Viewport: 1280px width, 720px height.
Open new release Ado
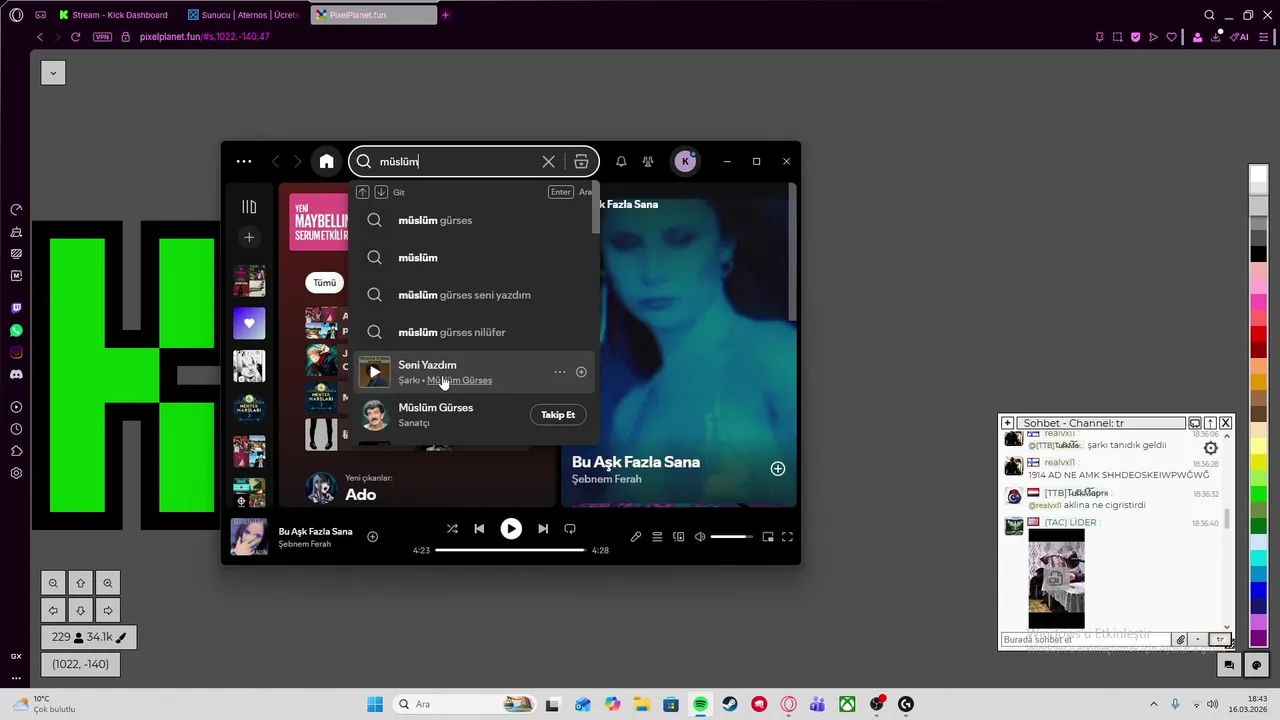[361, 495]
